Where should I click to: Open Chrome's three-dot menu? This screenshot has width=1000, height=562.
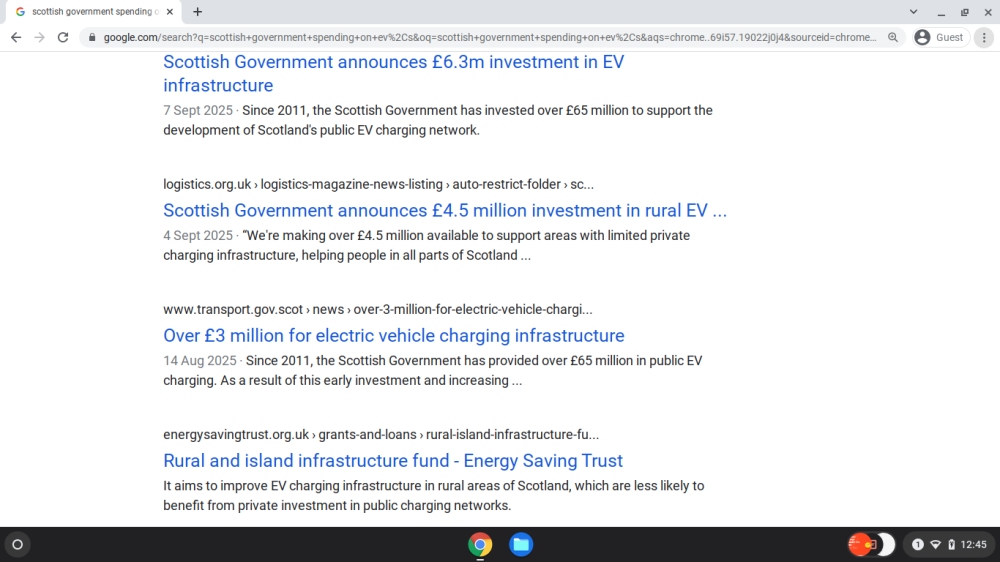click(984, 38)
